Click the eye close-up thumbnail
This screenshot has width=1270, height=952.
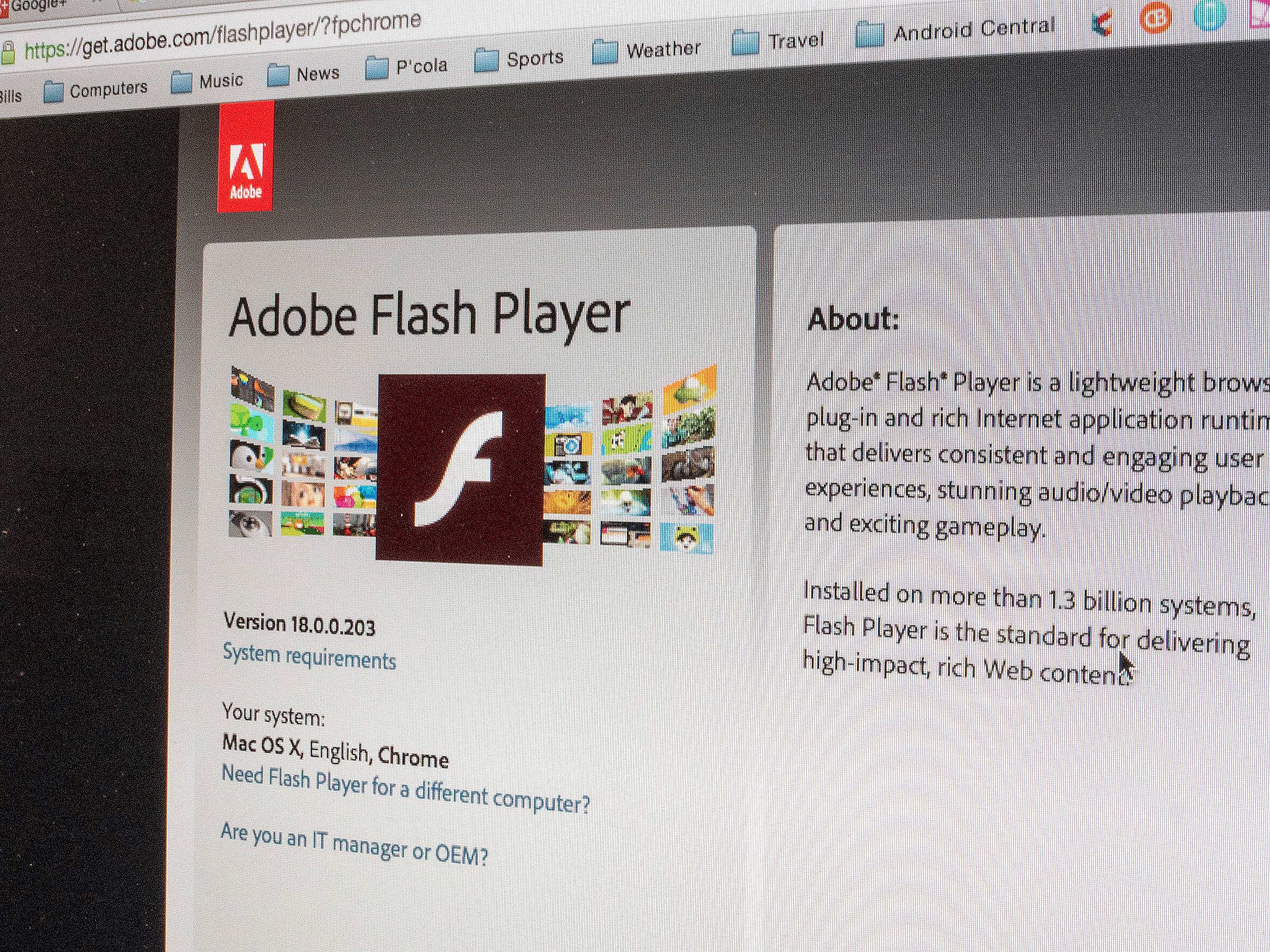point(251,524)
